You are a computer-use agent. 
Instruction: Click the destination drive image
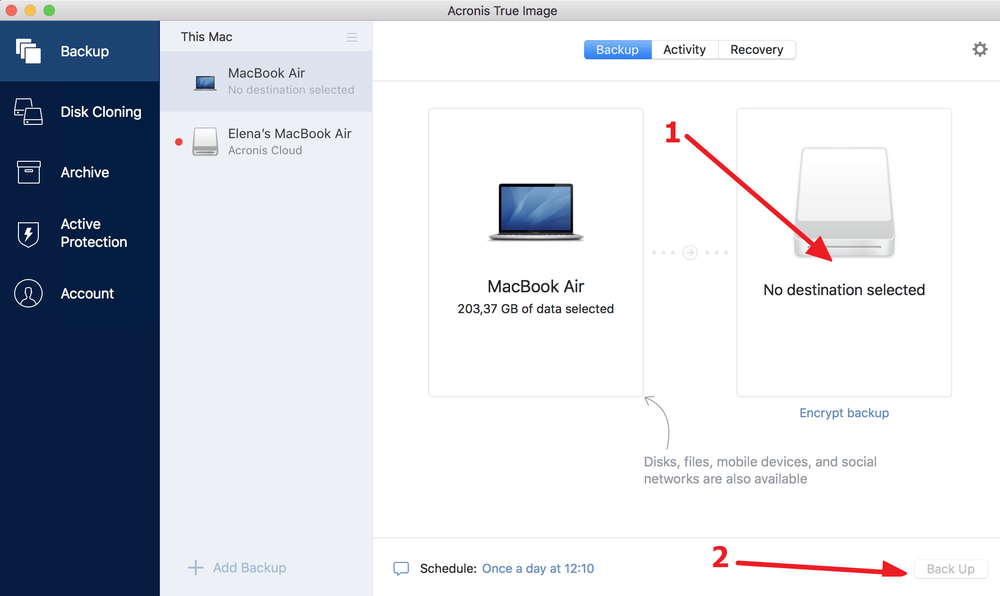(844, 203)
